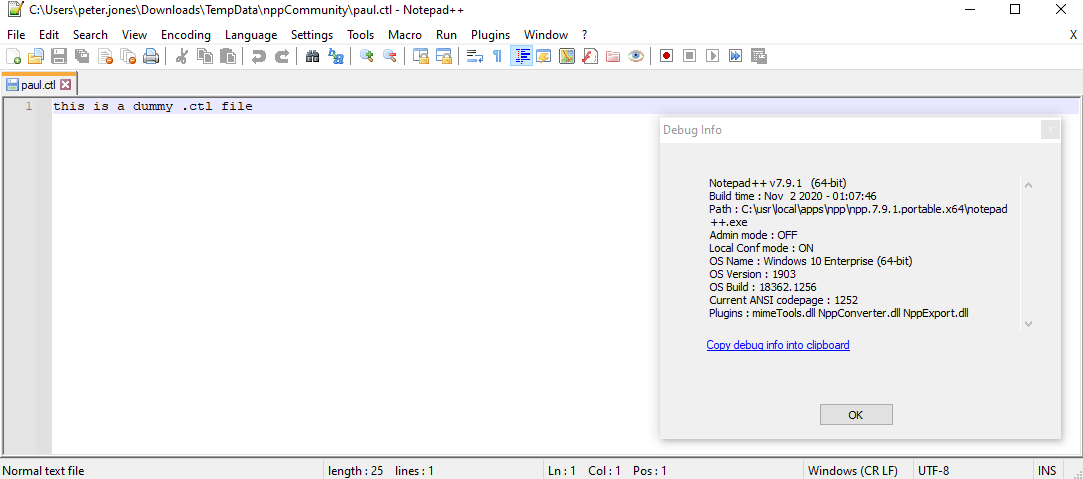
Task: Click OK in the Debug Info dialog
Action: click(x=856, y=415)
